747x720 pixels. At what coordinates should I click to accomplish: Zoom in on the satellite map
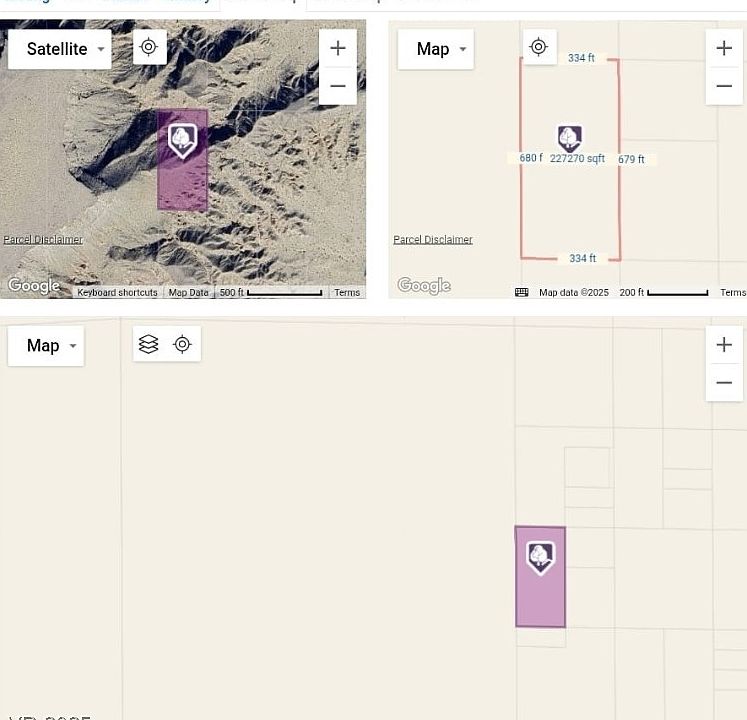click(337, 48)
